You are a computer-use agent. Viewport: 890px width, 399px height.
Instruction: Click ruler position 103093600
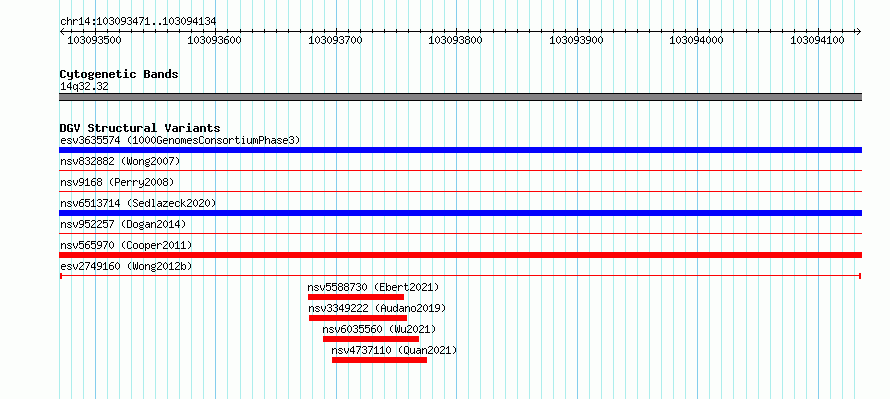click(215, 40)
